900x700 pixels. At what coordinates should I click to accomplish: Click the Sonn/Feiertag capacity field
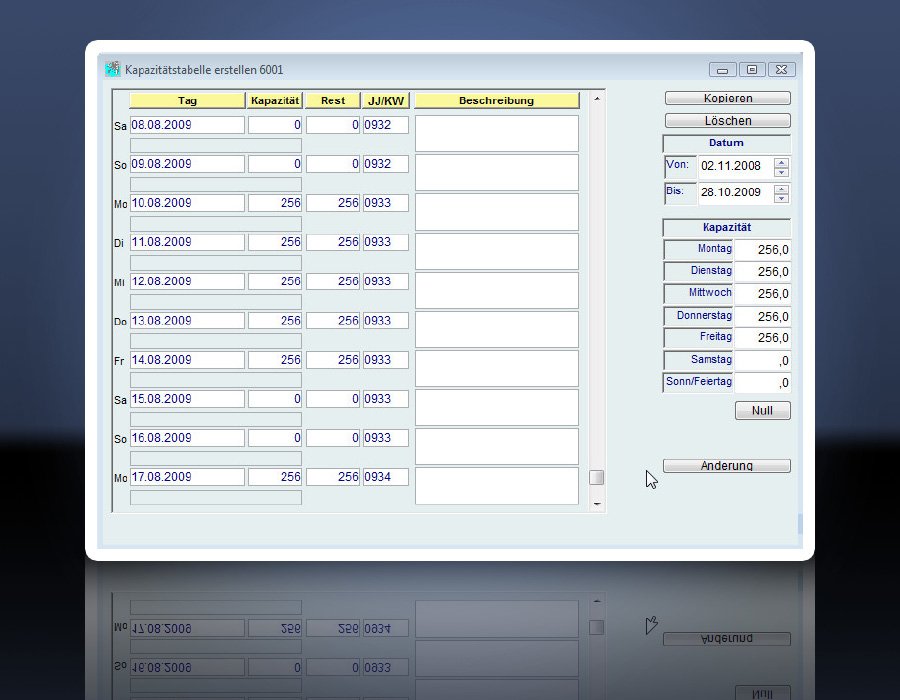762,382
